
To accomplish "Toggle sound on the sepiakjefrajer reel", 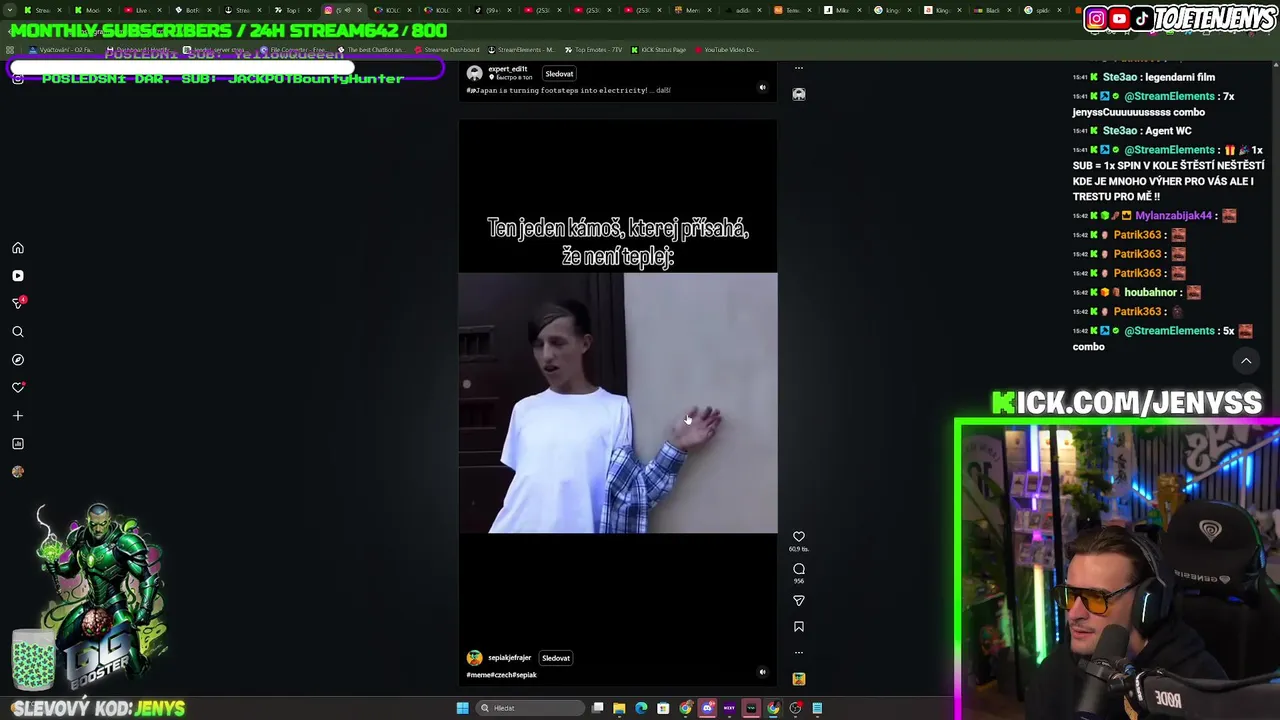I will point(762,673).
